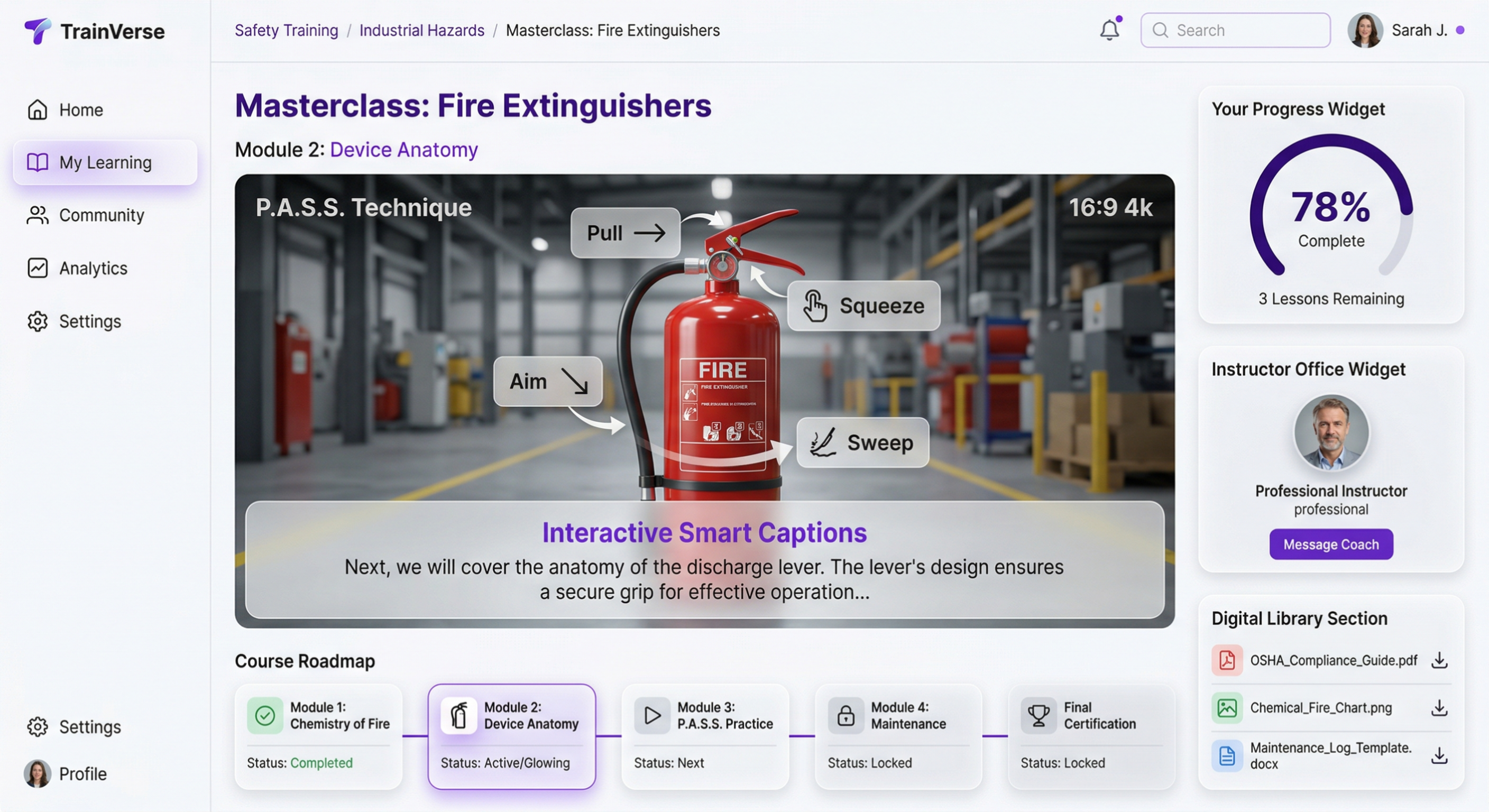Click the Module 1 completed checkmark icon
The width and height of the screenshot is (1489, 812).
pyautogui.click(x=265, y=715)
